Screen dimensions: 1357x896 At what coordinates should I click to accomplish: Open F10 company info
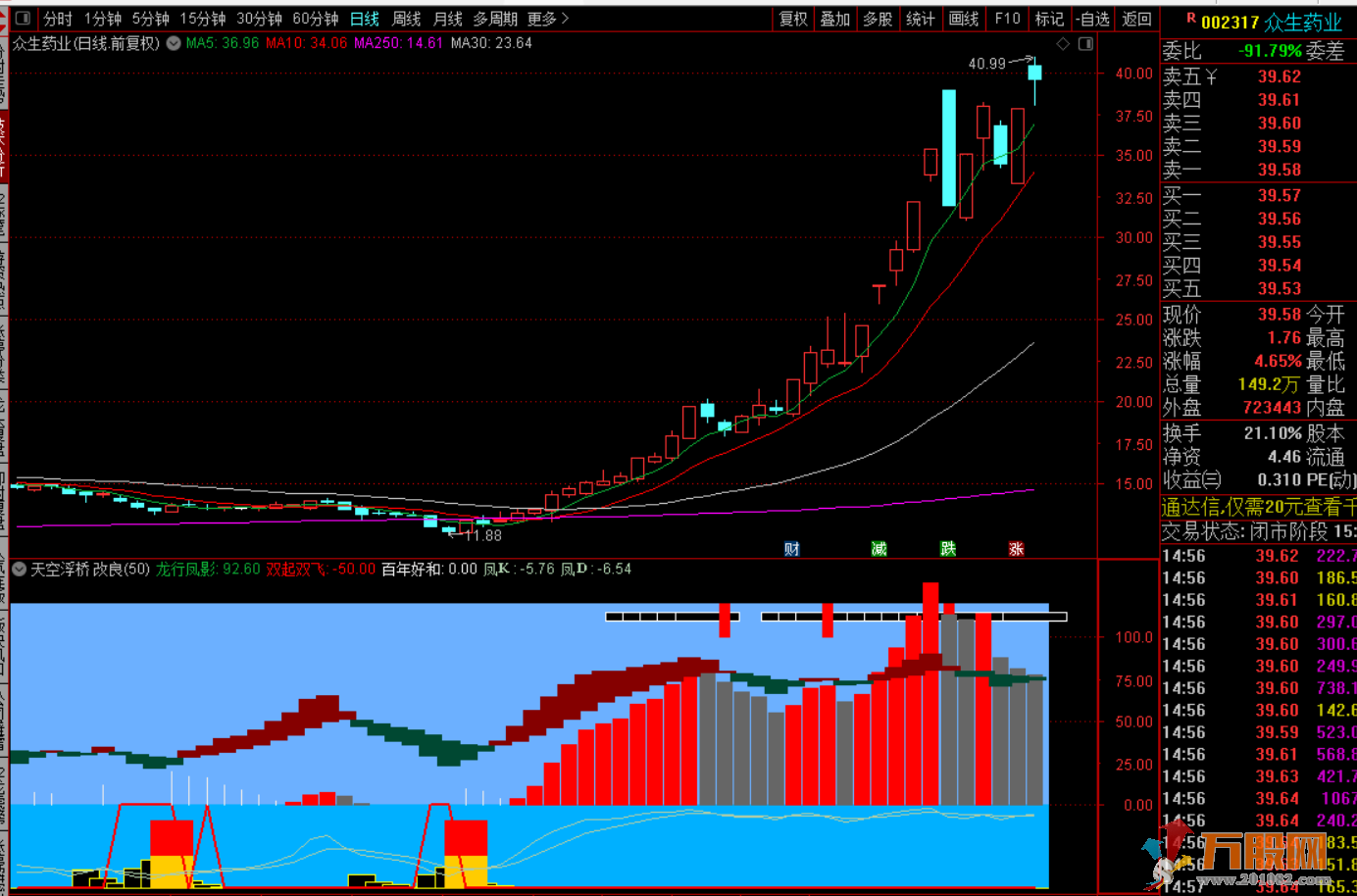click(1007, 19)
